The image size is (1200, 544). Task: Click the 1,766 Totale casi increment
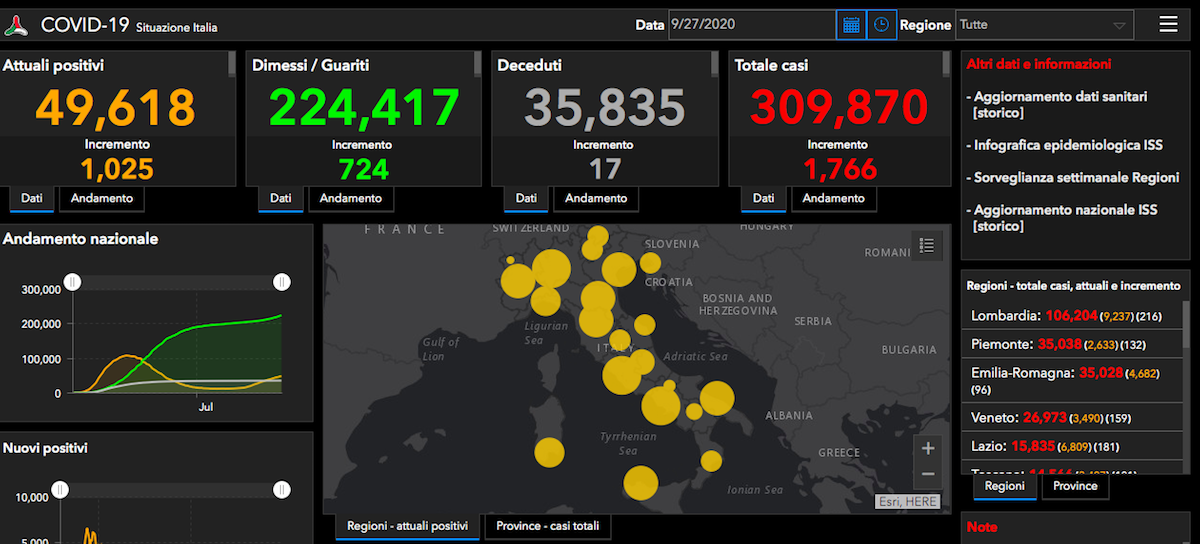click(840, 168)
